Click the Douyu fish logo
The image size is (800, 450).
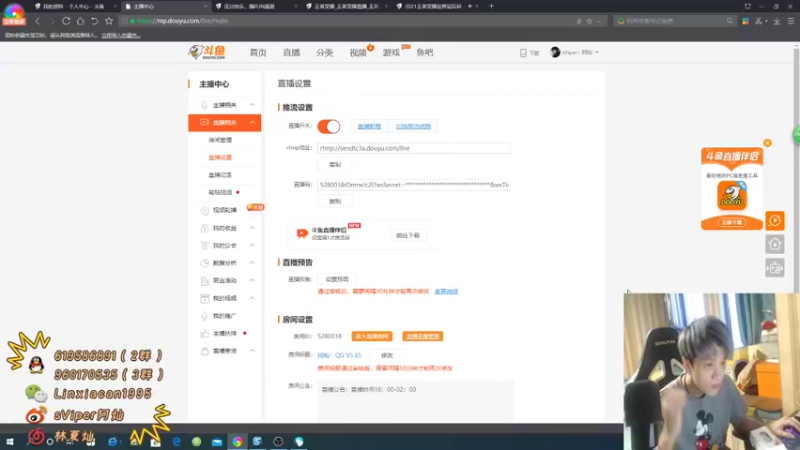207,52
